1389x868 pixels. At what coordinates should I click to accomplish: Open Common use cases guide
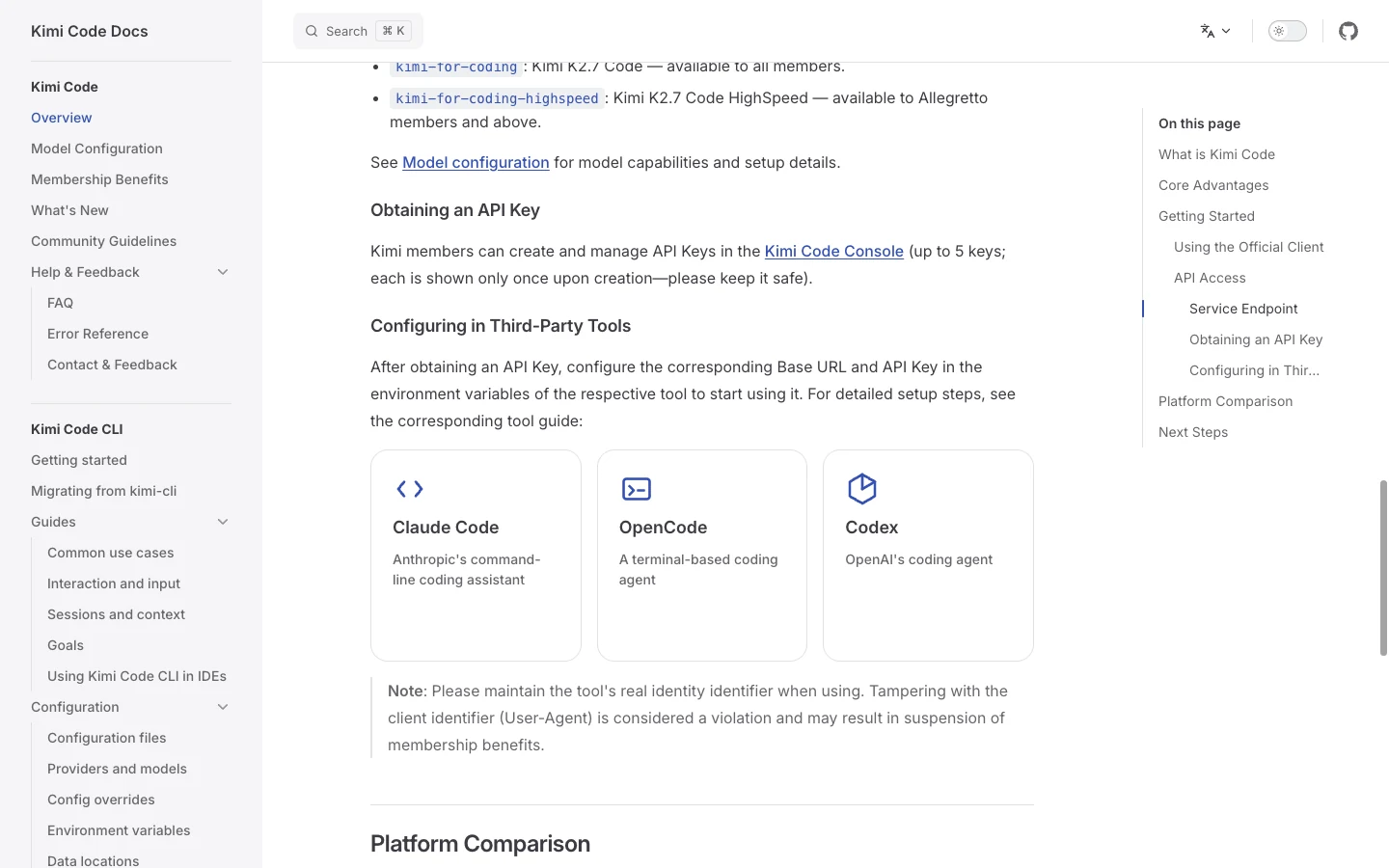110,553
